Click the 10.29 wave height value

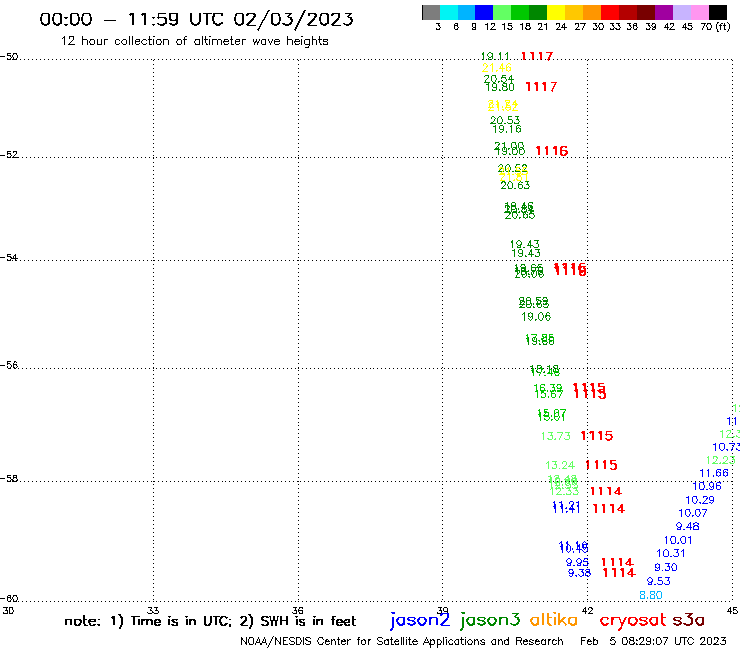click(x=700, y=500)
